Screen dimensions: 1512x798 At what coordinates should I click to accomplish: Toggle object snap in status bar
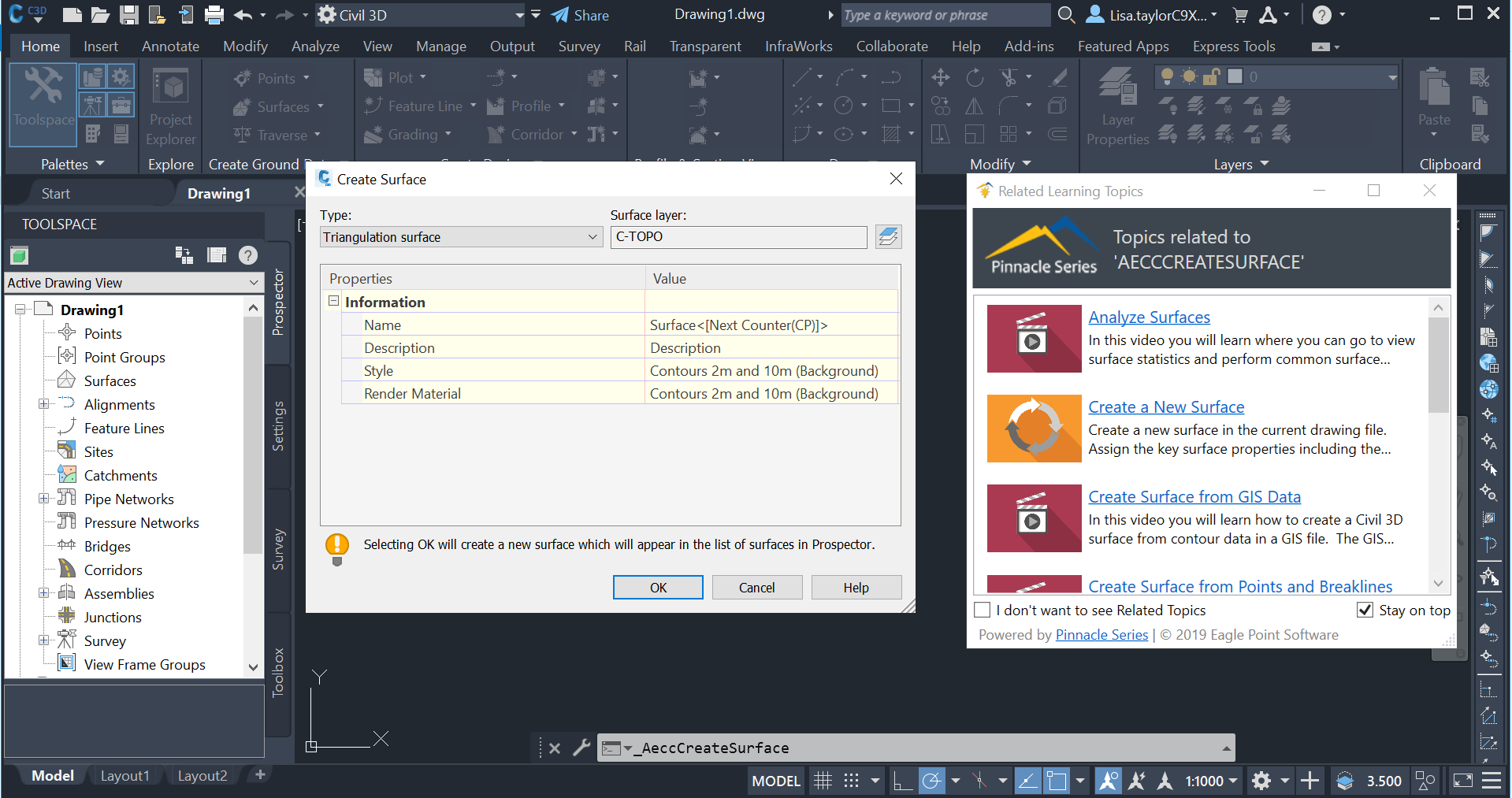tap(1057, 781)
